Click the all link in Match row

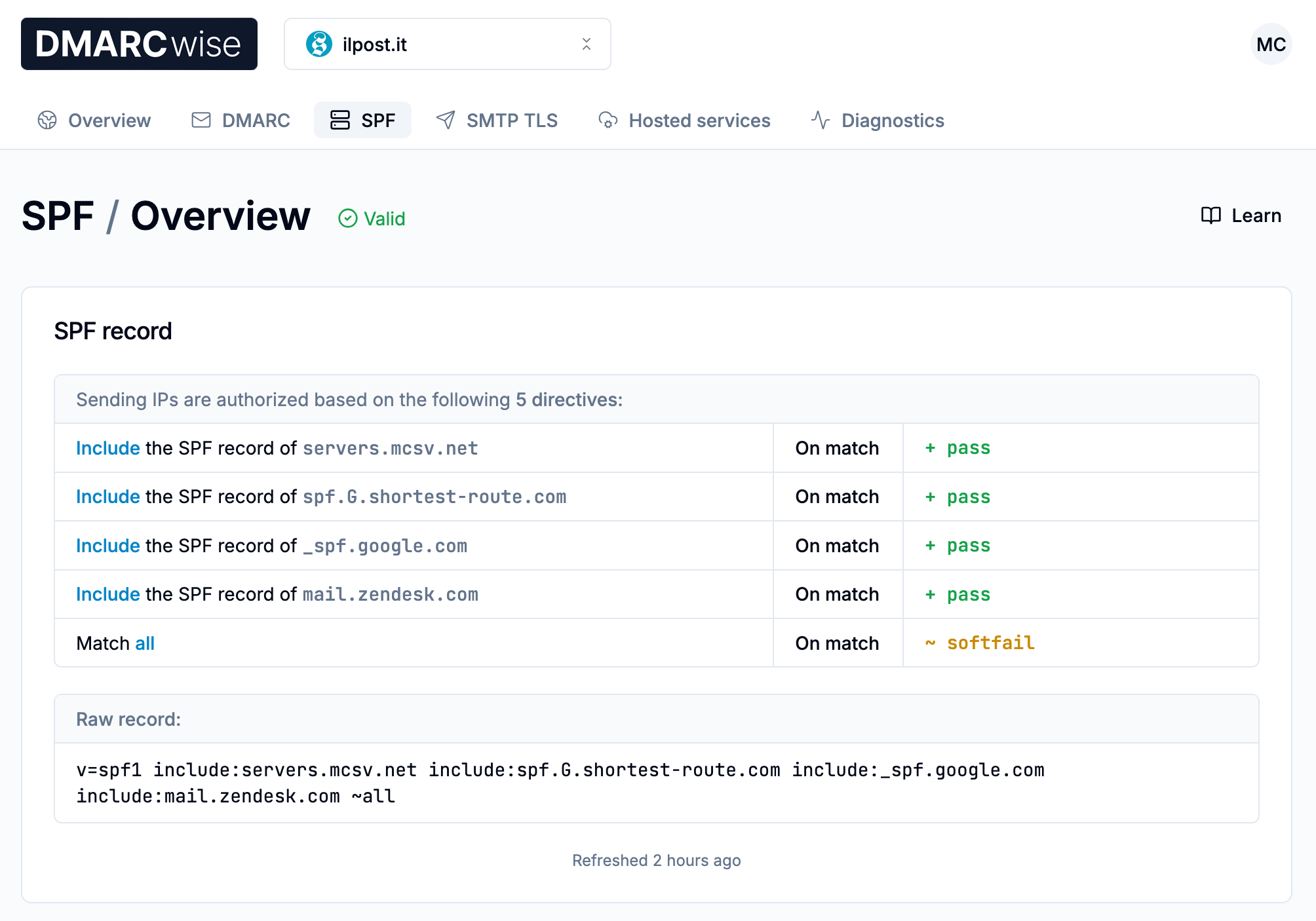(x=144, y=643)
